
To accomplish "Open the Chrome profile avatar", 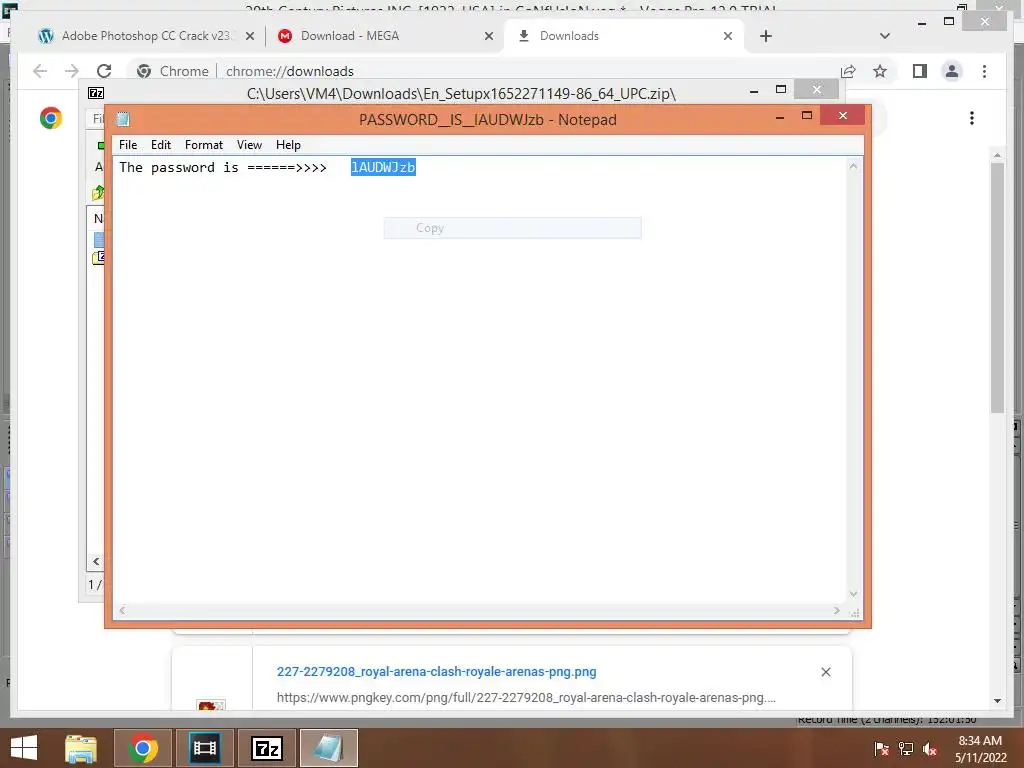I will tap(952, 71).
